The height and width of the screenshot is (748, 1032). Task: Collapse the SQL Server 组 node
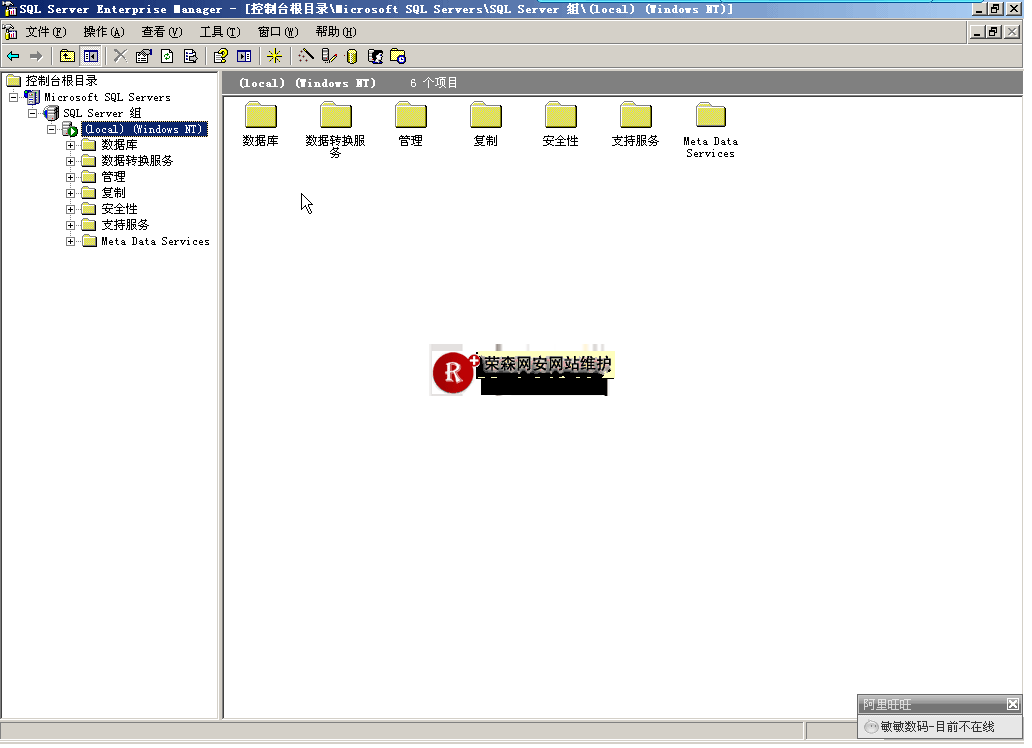coord(33,113)
